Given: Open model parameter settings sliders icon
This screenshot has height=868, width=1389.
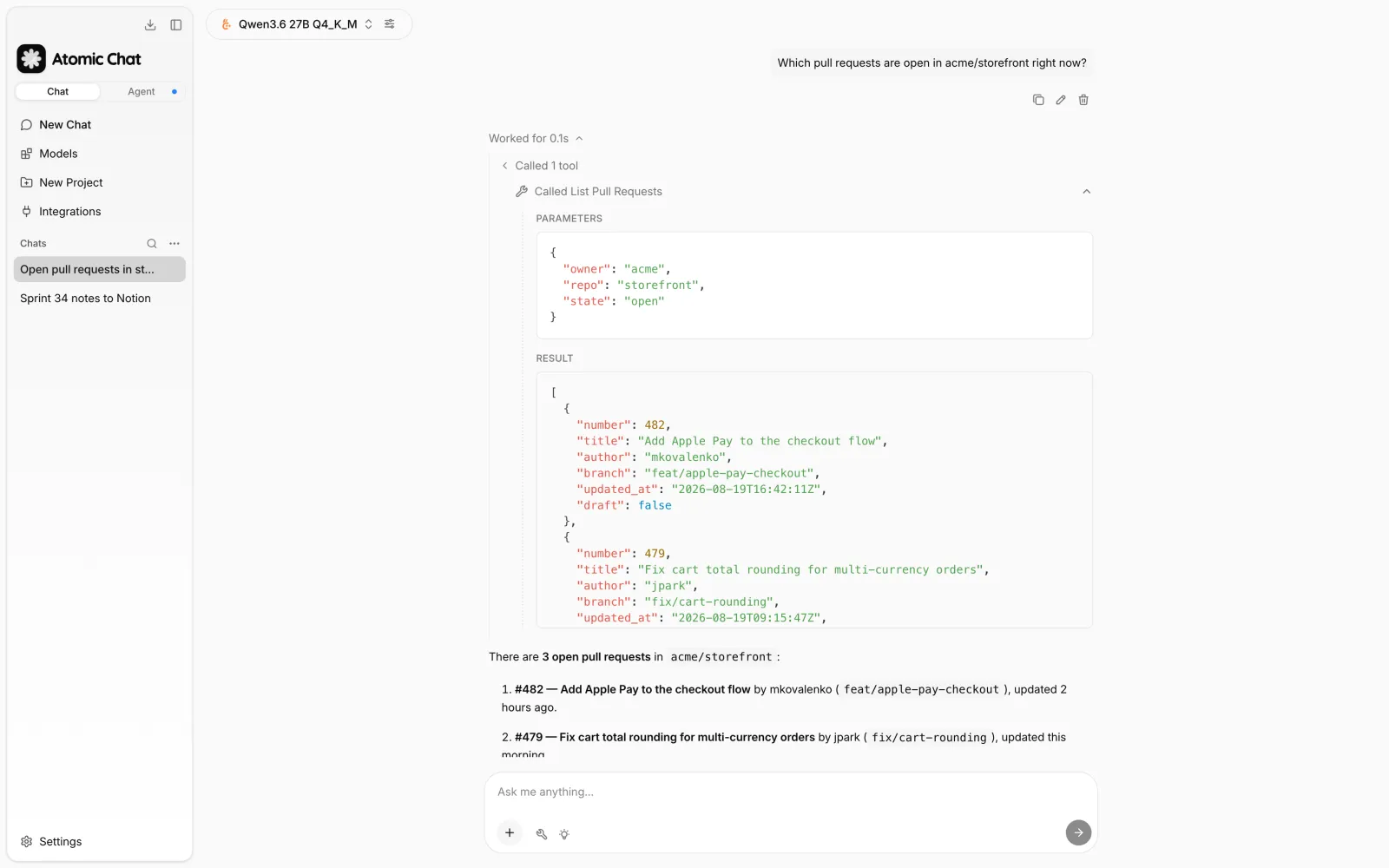Looking at the screenshot, I should pyautogui.click(x=390, y=24).
